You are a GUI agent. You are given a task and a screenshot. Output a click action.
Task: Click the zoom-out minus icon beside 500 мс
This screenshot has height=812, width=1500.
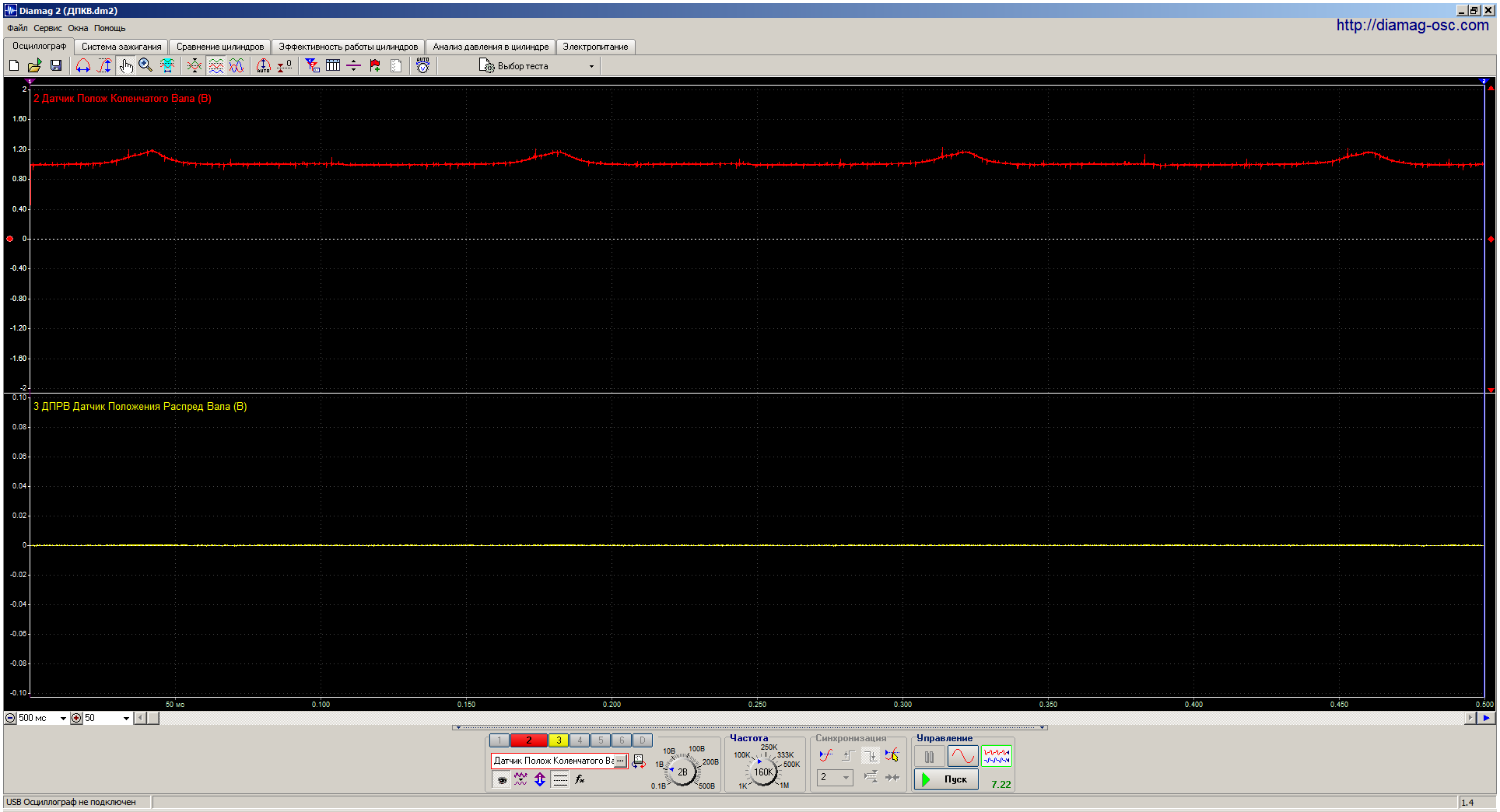point(10,718)
